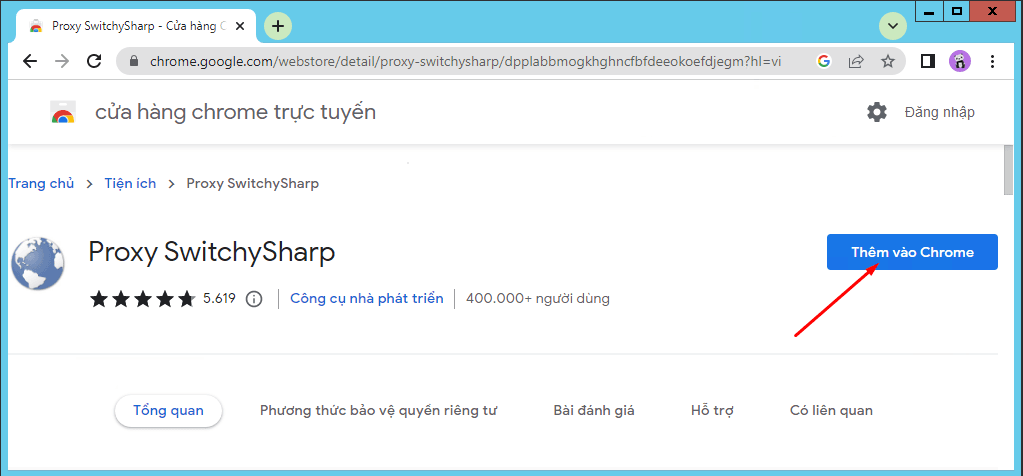
Task: Open the Có liên quan tab
Action: (831, 411)
